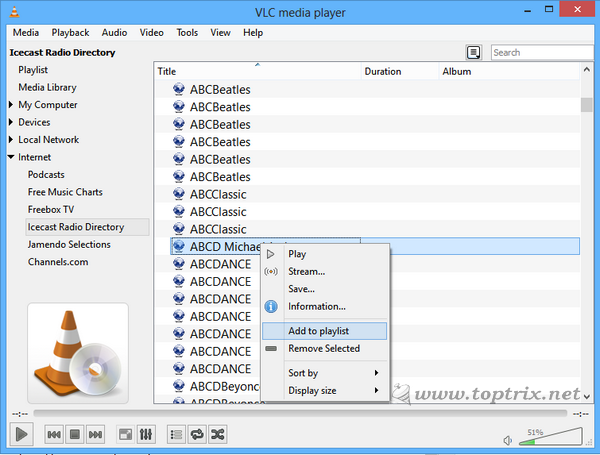Sort by the Duration column header
This screenshot has width=600, height=455.
(x=400, y=71)
